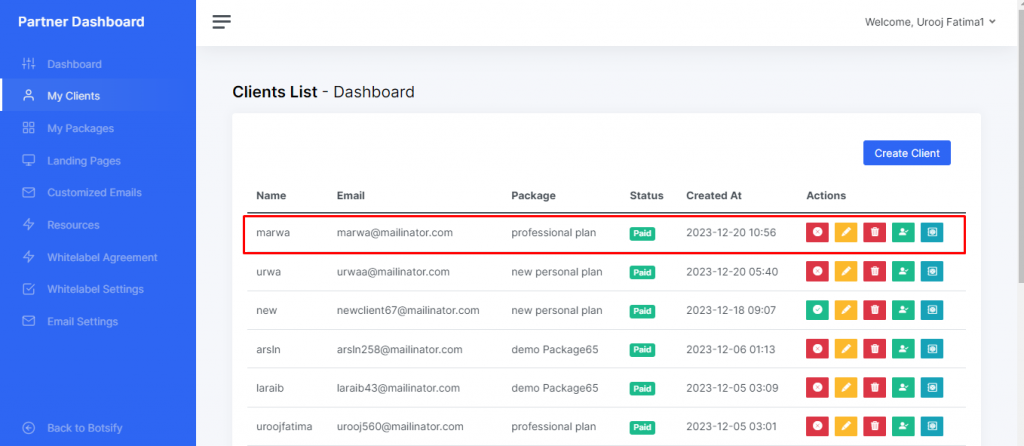This screenshot has height=446, width=1024.
Task: Open Resources in the sidebar
Action: click(x=73, y=225)
